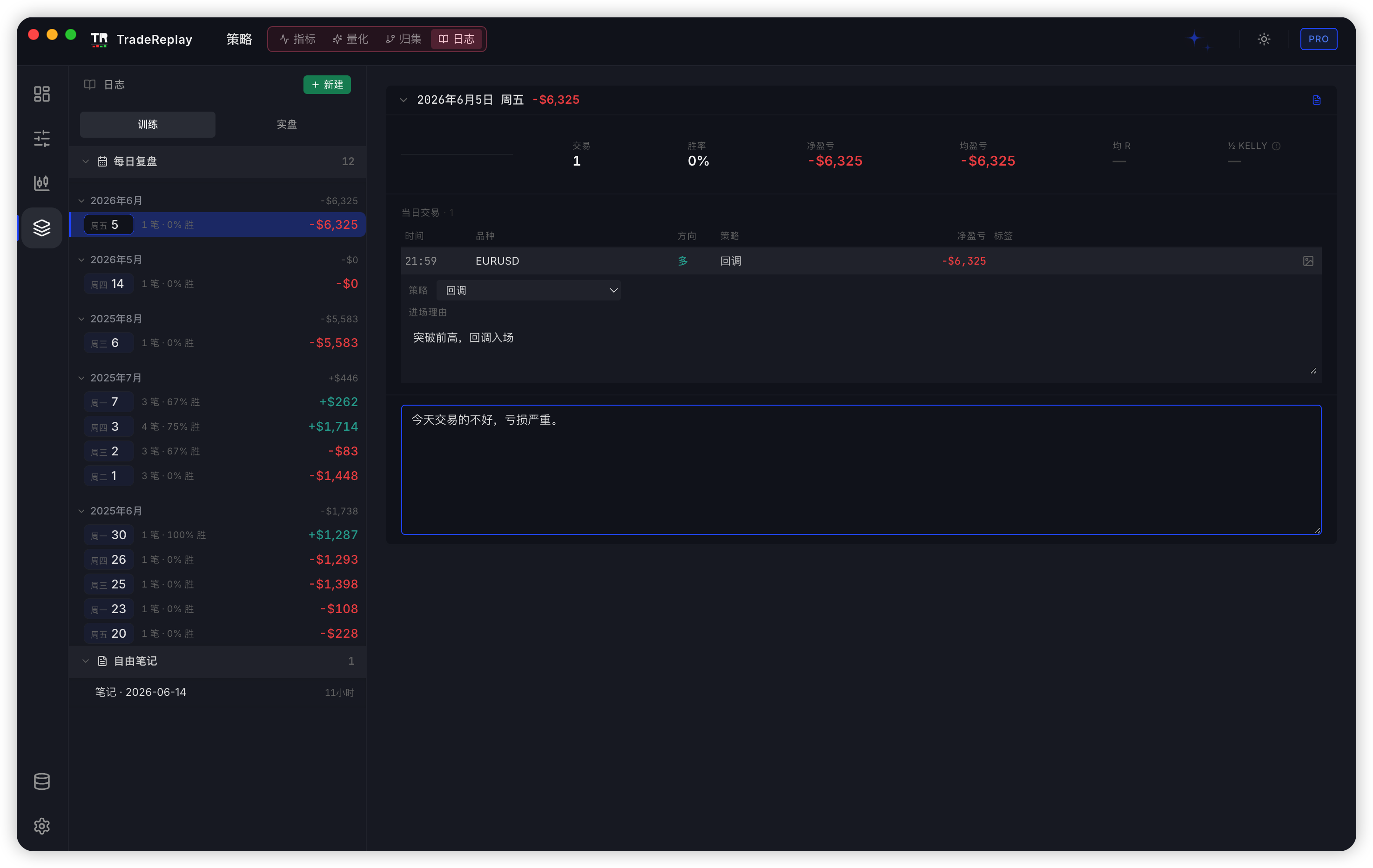Toggle the sun light-theme icon
Screen dimensions: 1373x868
(x=1264, y=40)
